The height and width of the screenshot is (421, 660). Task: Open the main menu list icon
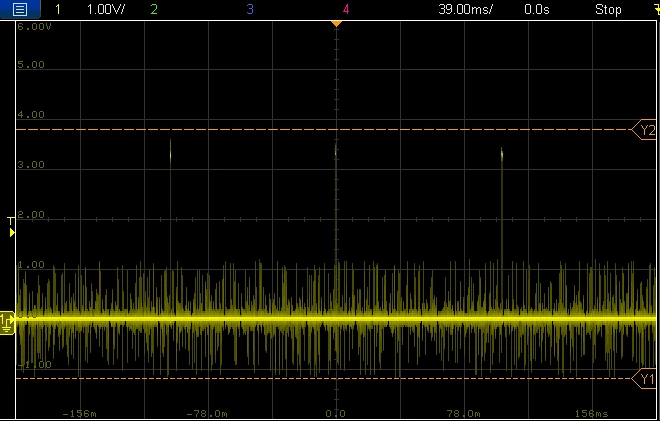tap(20, 9)
